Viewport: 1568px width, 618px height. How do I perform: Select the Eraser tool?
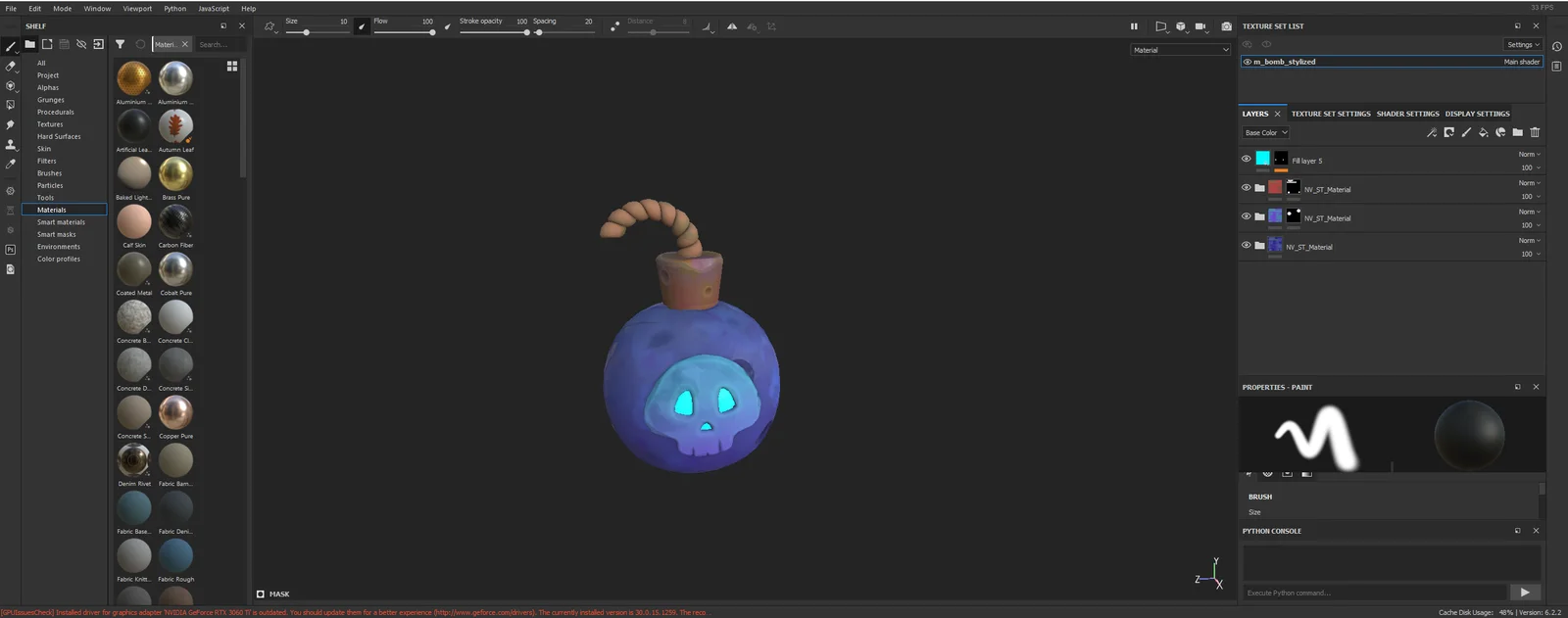pos(11,66)
